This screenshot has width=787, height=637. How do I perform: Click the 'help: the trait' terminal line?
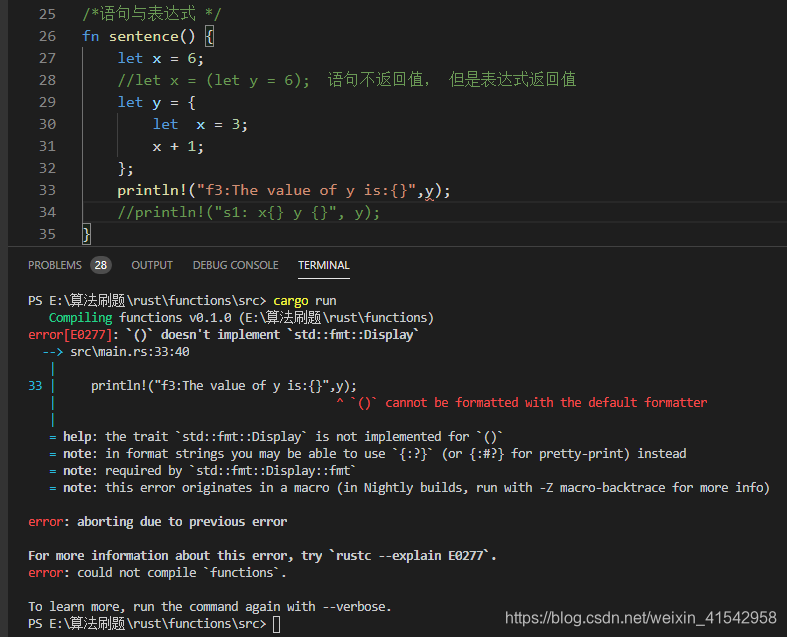coord(276,437)
